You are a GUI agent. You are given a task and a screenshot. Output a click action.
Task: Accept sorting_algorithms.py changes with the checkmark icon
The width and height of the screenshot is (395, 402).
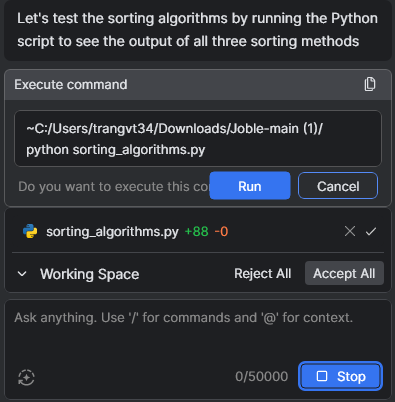371,231
